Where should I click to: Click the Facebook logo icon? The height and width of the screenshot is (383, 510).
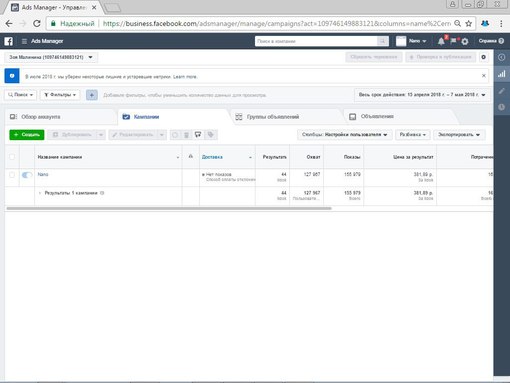pos(9,41)
